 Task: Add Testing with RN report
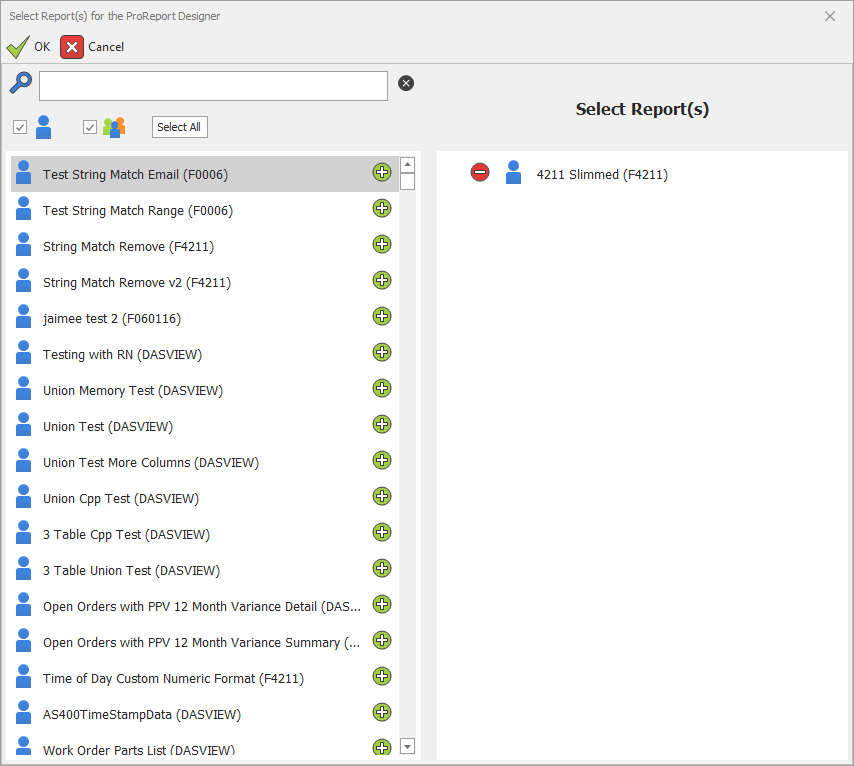click(382, 352)
